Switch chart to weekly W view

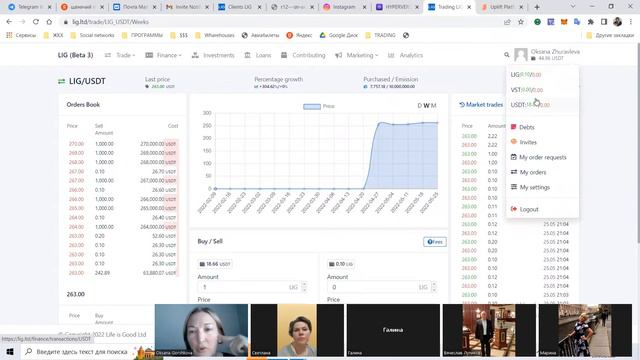coord(427,105)
